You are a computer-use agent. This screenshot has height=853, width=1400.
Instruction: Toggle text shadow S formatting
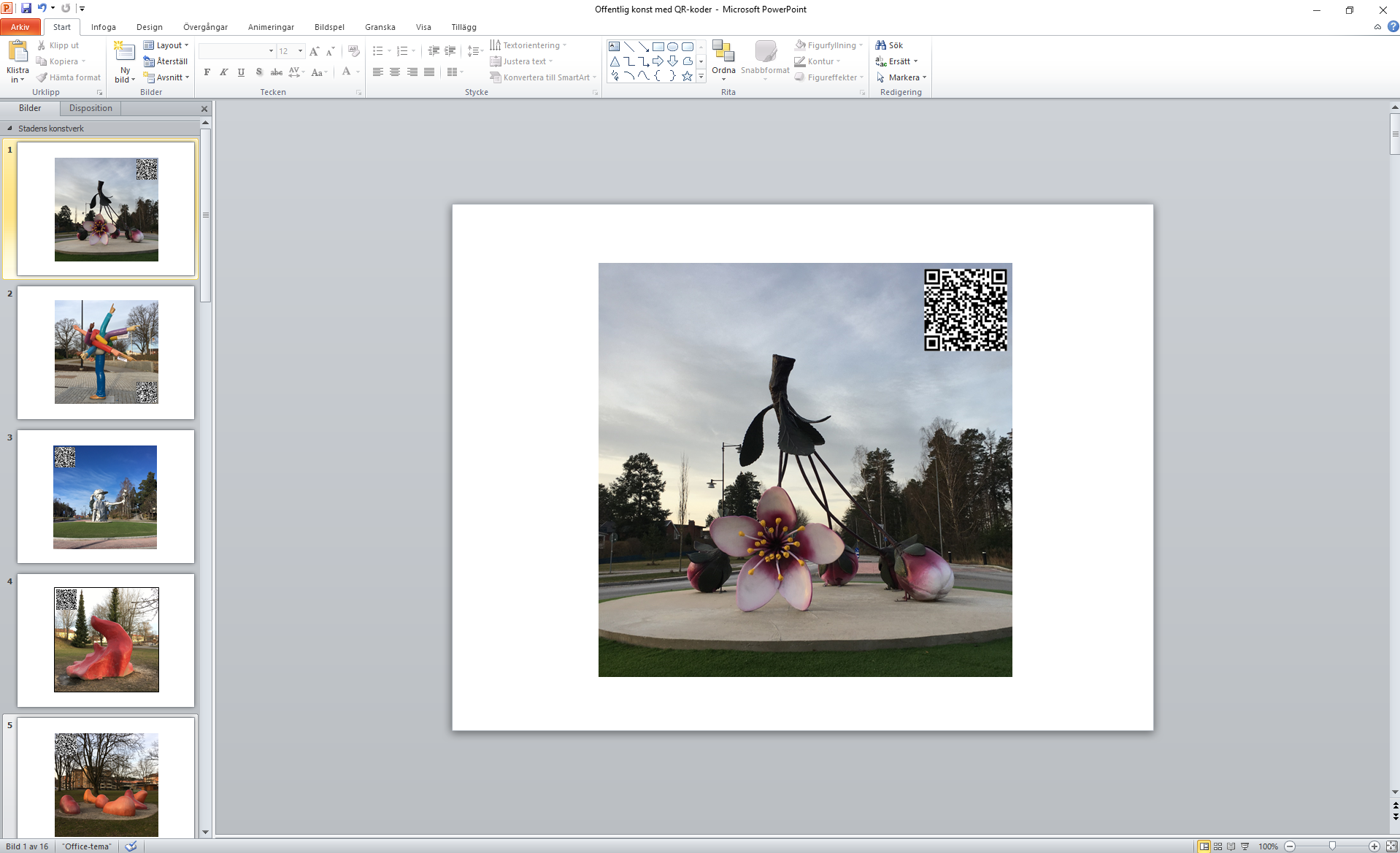[258, 72]
